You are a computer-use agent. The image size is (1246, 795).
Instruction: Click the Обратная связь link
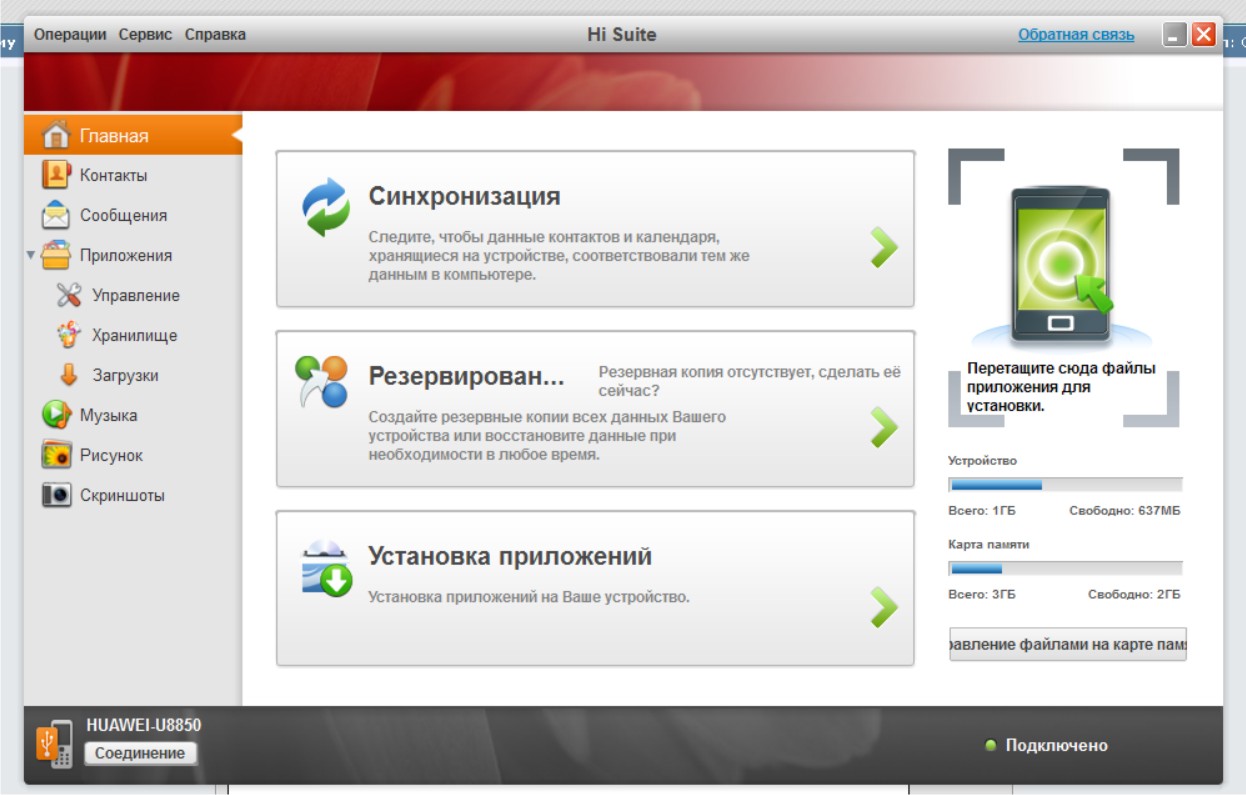coord(1076,34)
